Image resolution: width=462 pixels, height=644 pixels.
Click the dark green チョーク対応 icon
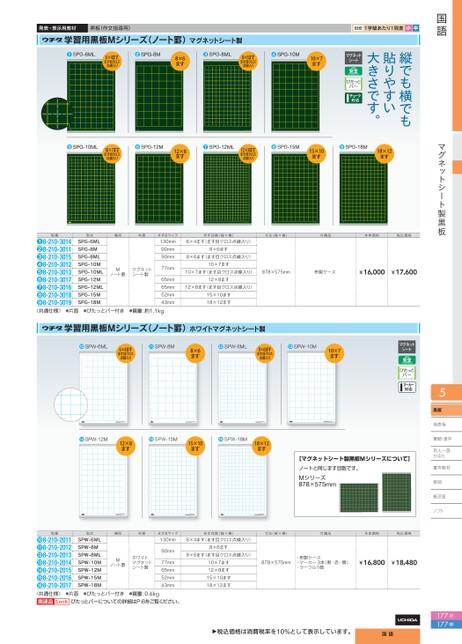353,98
